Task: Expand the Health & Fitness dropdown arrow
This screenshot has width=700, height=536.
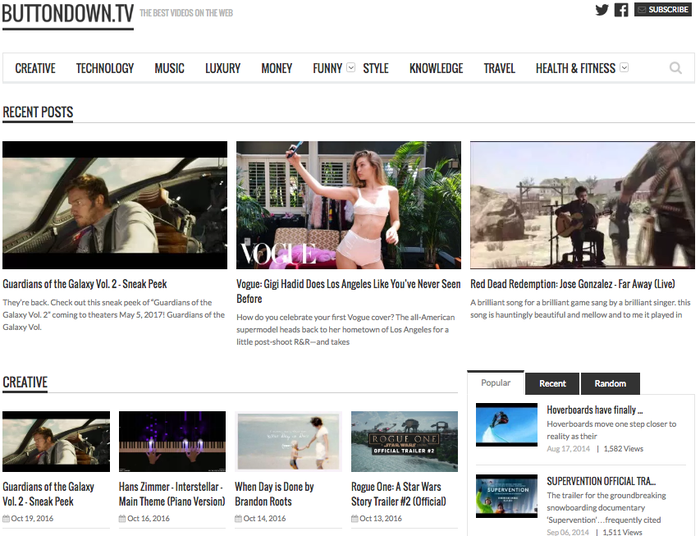Action: coord(624,68)
